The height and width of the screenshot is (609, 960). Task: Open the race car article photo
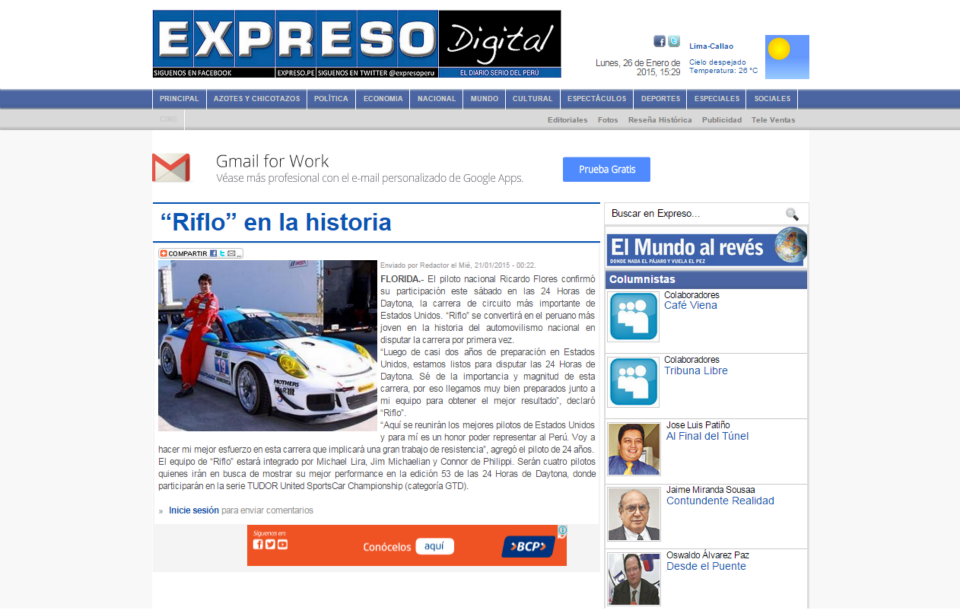pyautogui.click(x=267, y=345)
